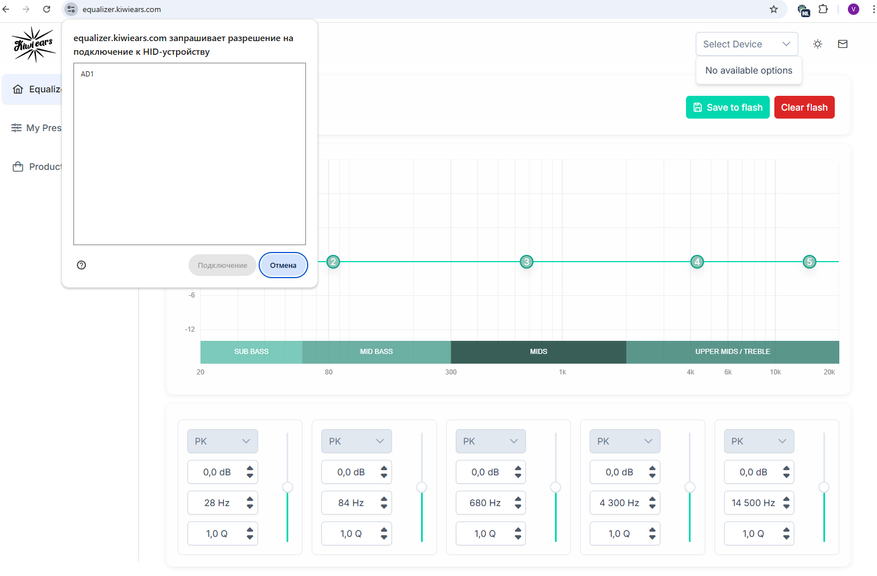Open the browser extensions puzzle icon
The image size is (877, 576).
[823, 9]
